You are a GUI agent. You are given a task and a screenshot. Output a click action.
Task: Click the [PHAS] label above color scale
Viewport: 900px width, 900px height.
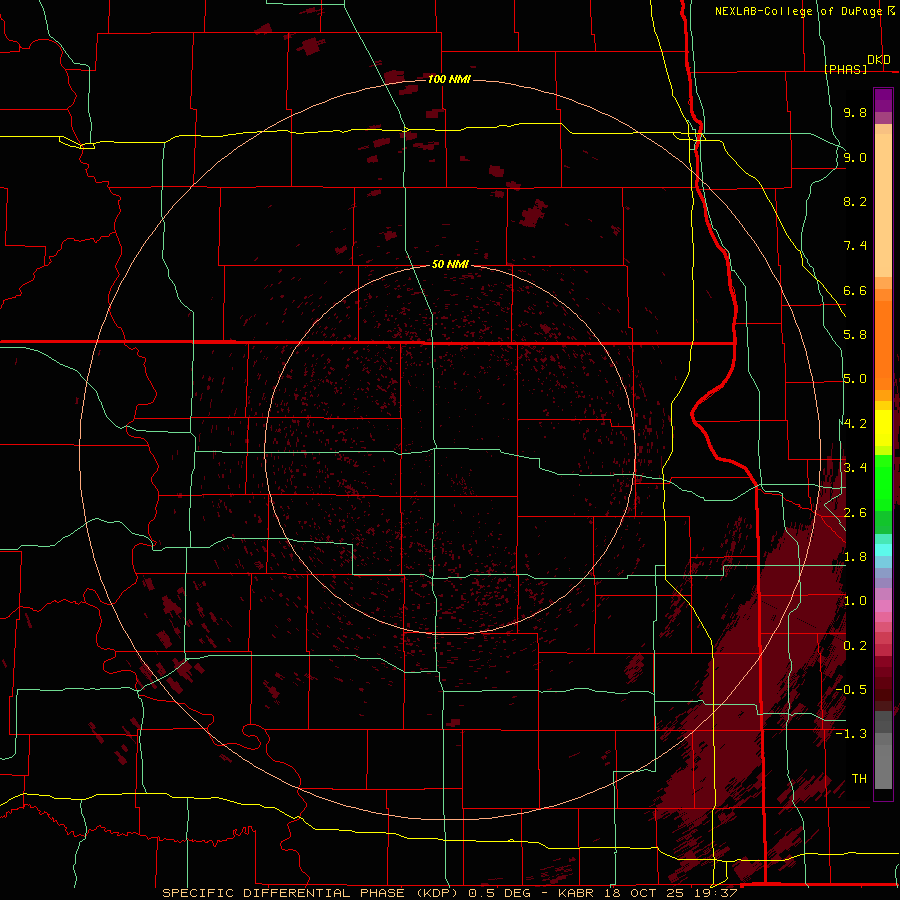point(845,70)
